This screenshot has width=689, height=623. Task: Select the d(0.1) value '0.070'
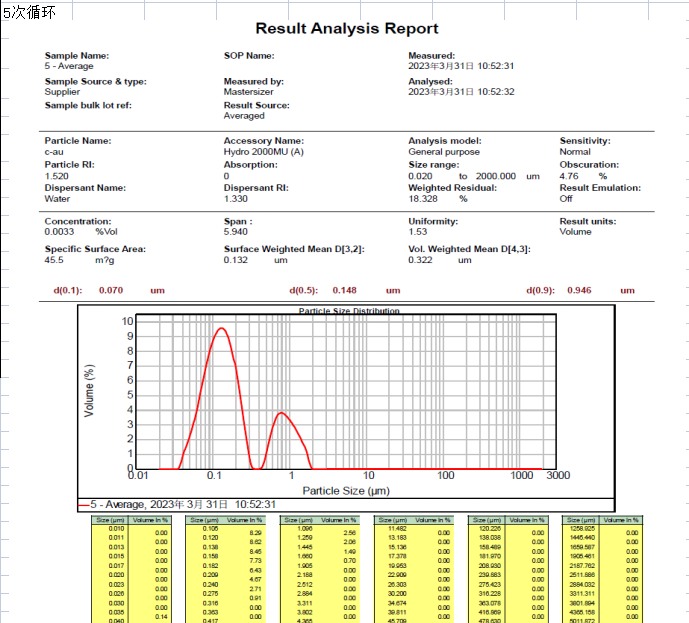pyautogui.click(x=111, y=290)
